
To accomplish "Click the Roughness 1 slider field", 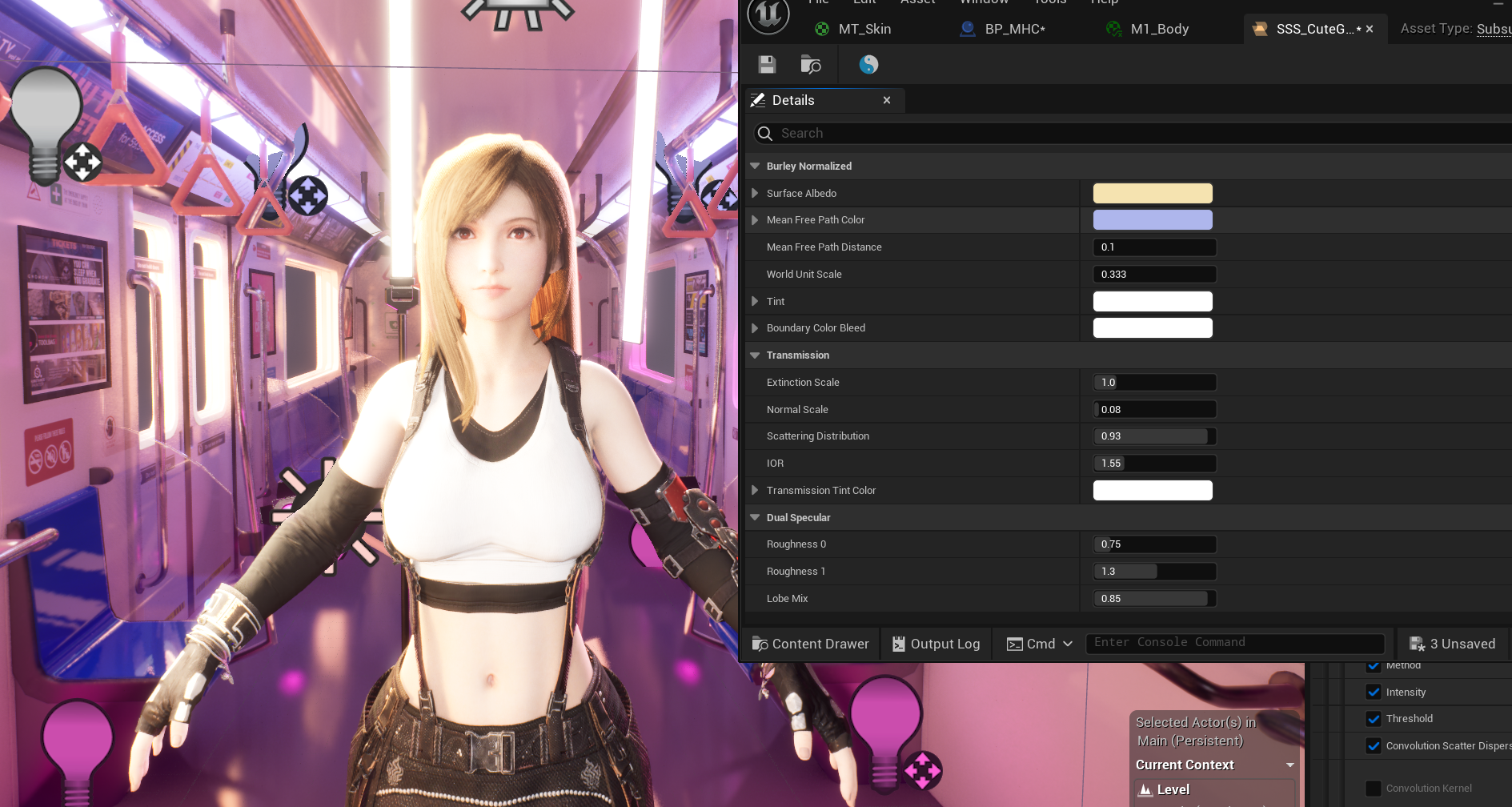I will (x=1154, y=572).
